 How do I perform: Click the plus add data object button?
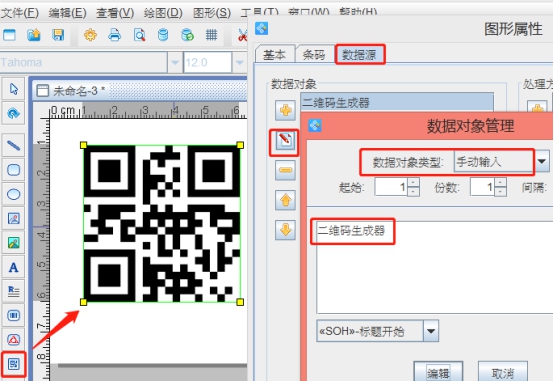pos(285,110)
